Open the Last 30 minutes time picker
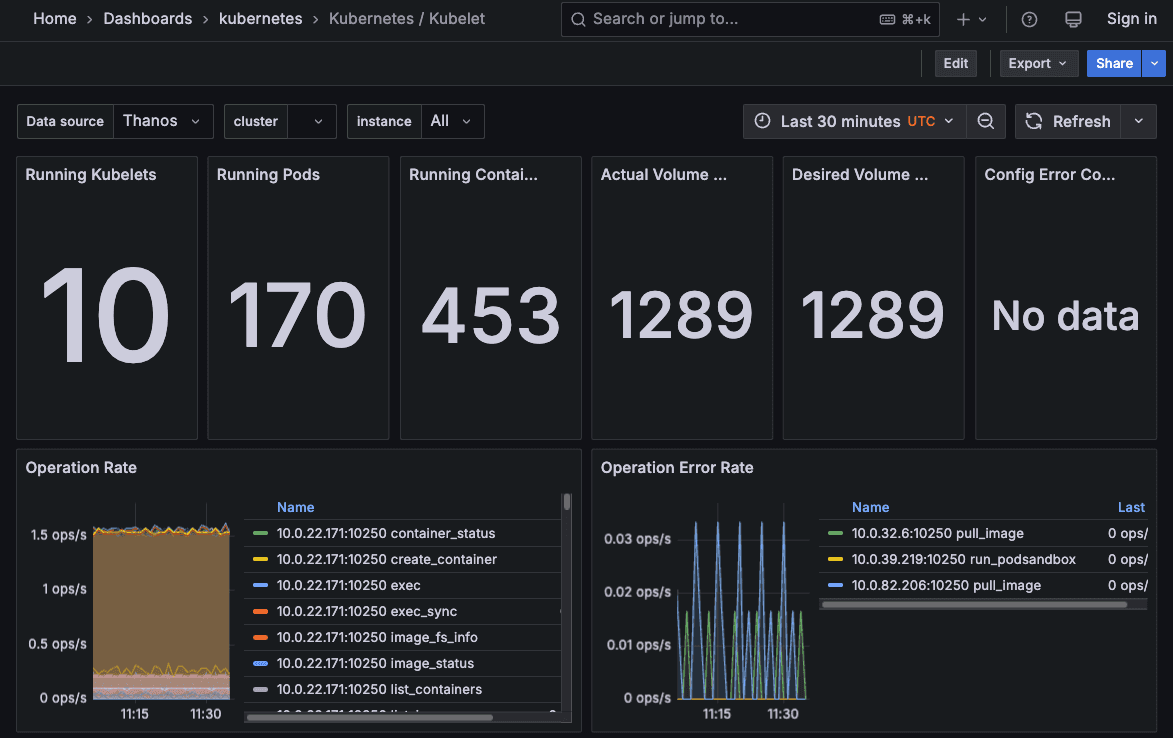The width and height of the screenshot is (1173, 738). [x=854, y=121]
